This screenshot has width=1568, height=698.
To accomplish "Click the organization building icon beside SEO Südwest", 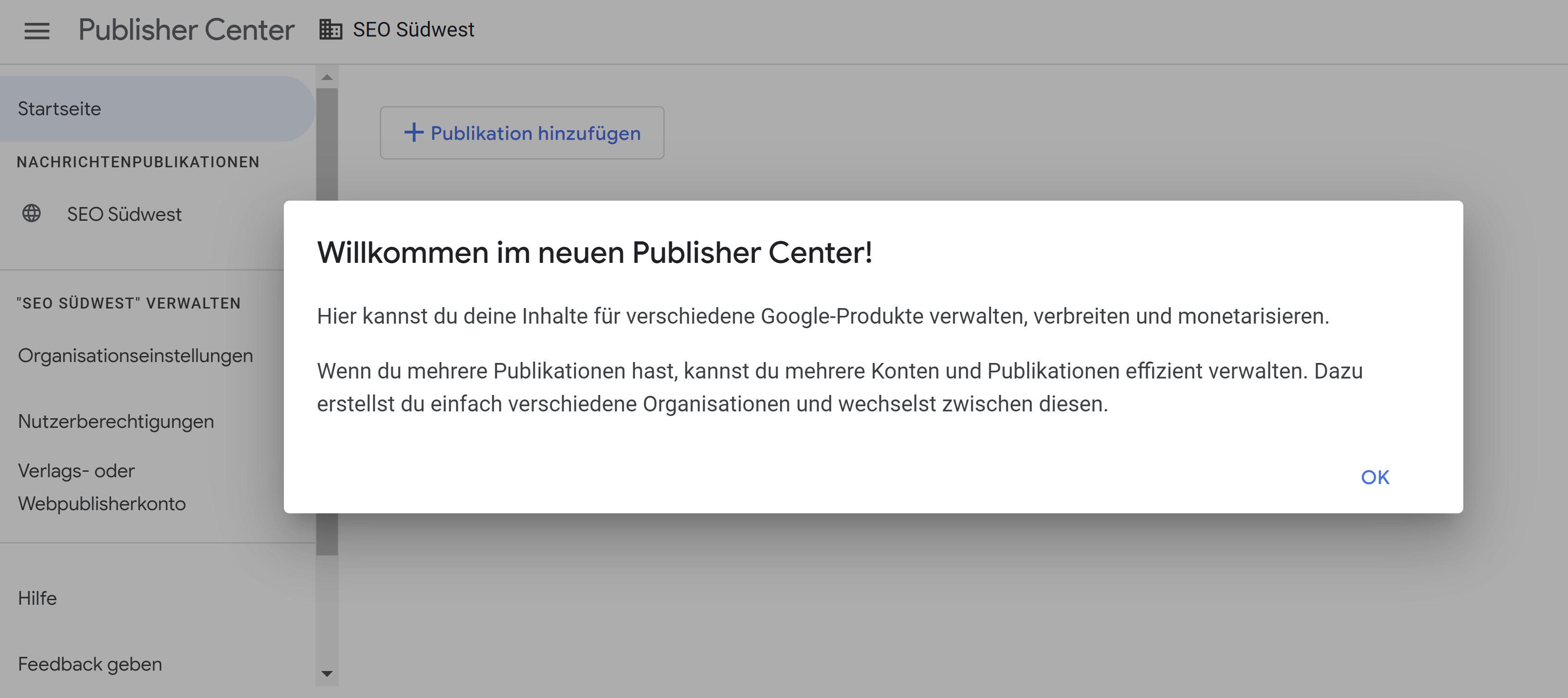I will point(331,29).
